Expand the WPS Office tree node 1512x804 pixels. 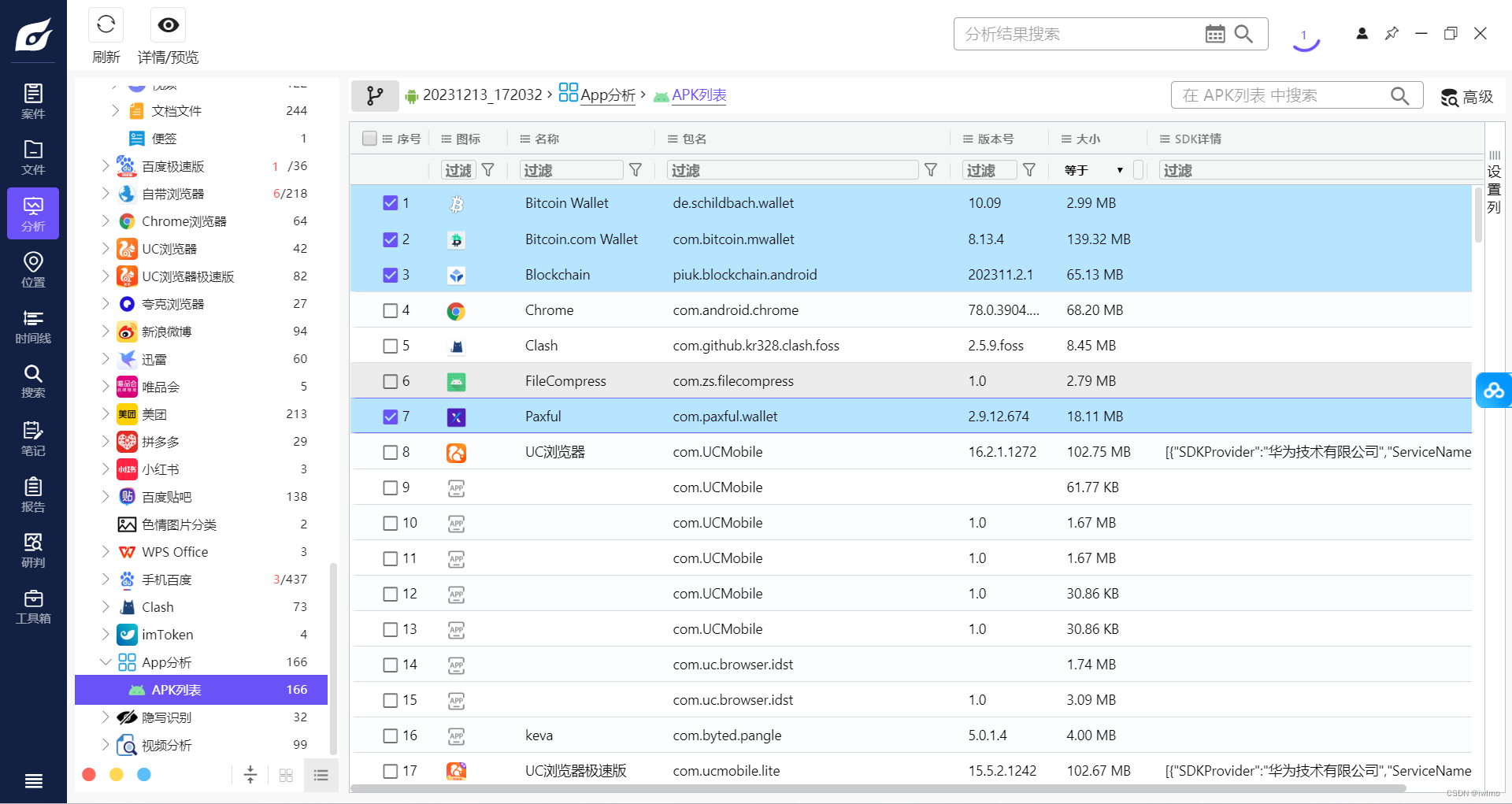coord(106,552)
